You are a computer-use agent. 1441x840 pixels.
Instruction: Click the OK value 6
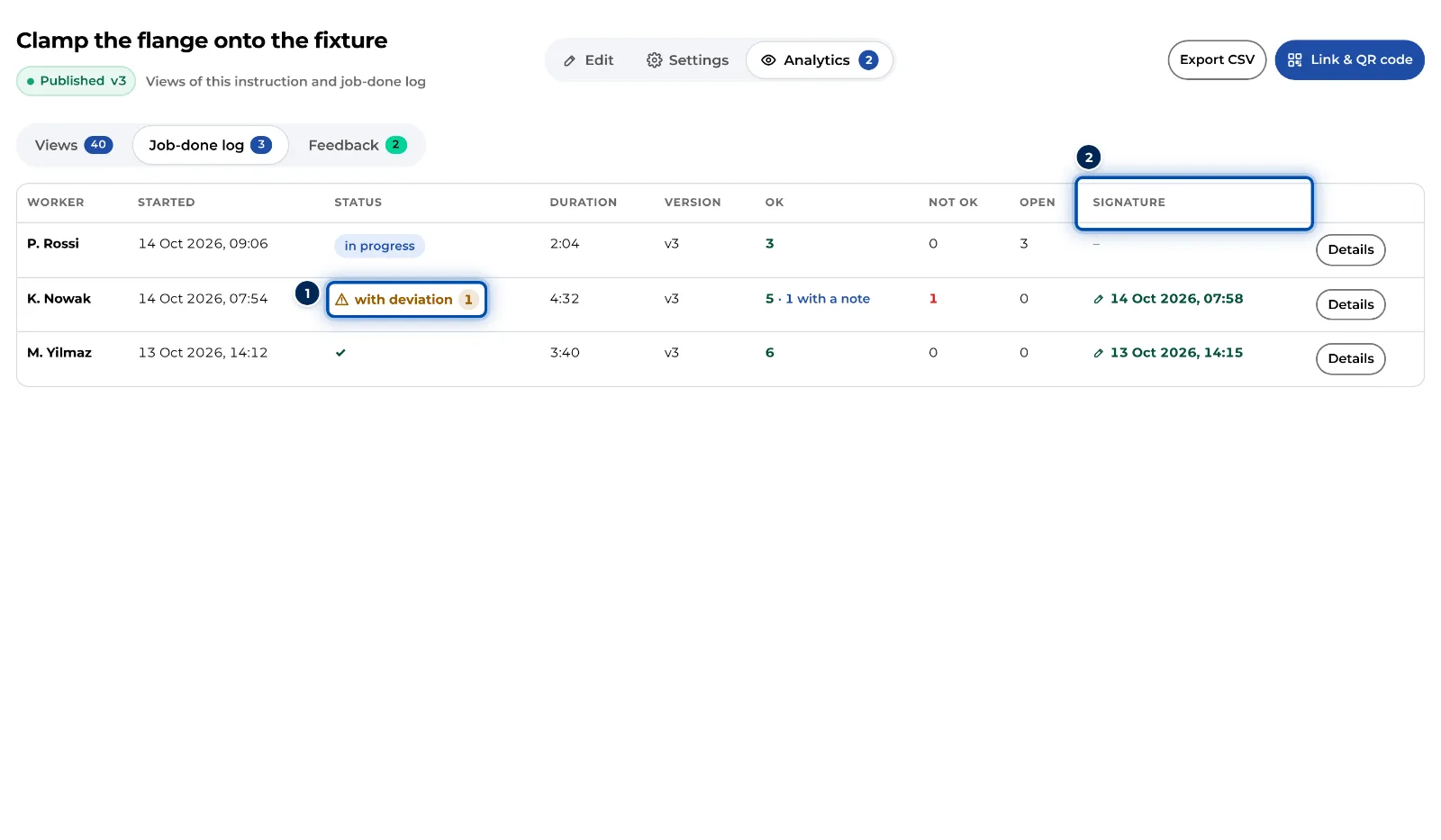tap(770, 353)
